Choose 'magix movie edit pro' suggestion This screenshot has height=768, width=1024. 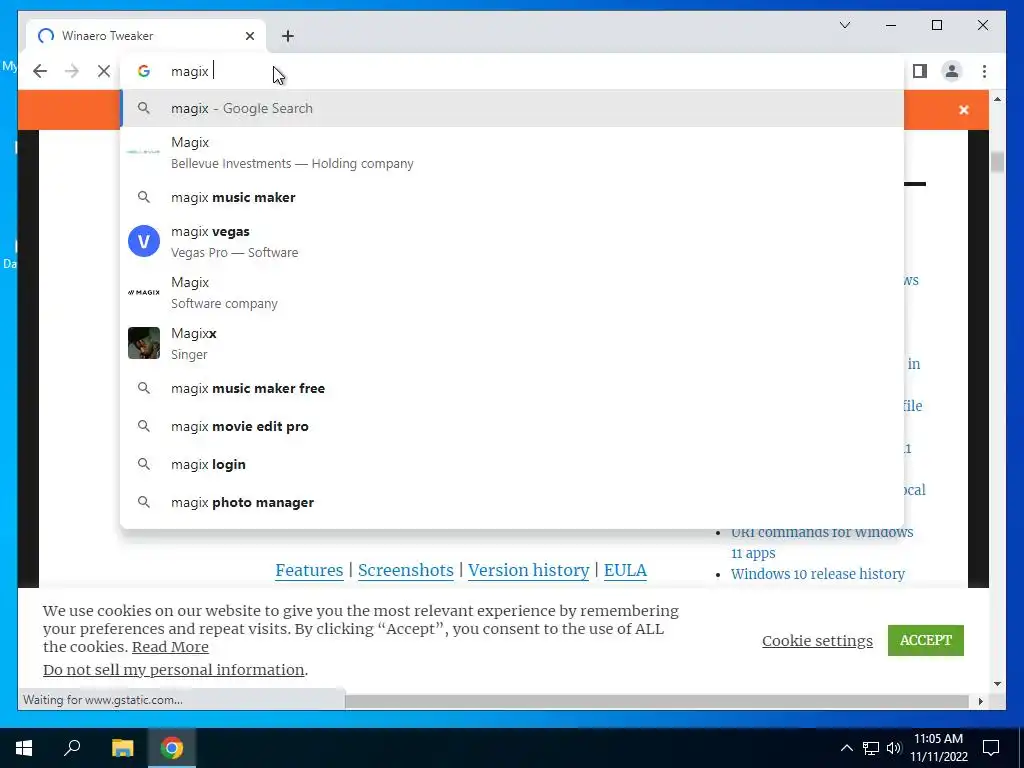click(x=512, y=426)
